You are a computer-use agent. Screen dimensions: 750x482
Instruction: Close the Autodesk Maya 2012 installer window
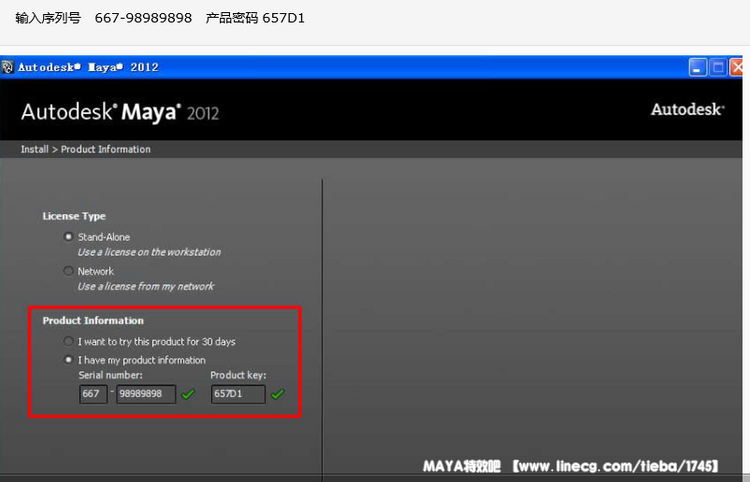pos(736,67)
